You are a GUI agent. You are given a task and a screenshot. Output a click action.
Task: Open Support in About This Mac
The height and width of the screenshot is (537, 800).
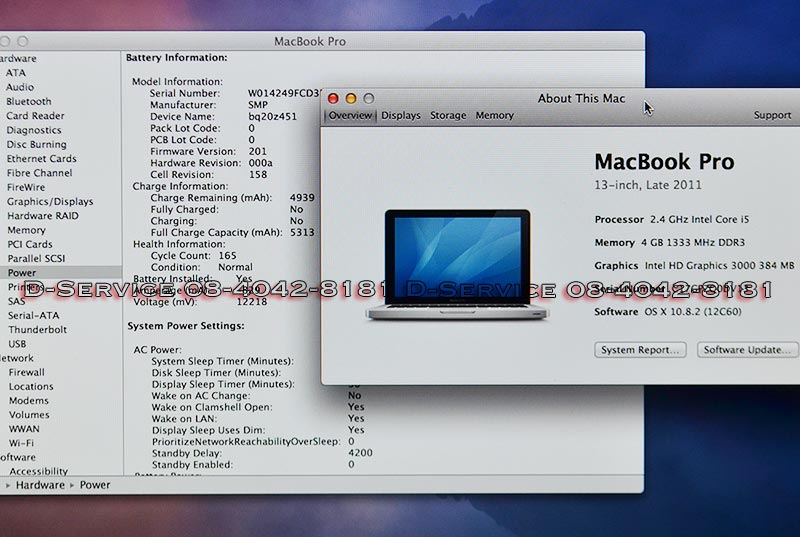[x=772, y=116]
